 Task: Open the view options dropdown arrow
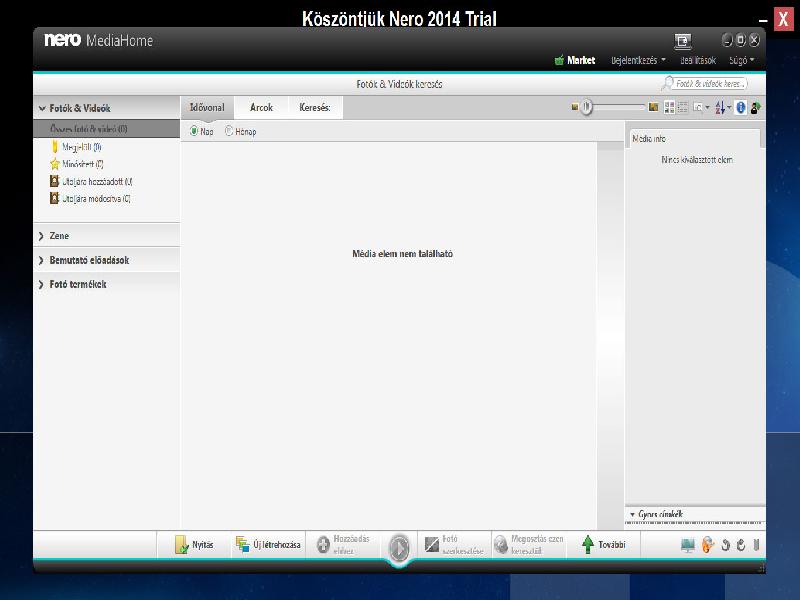pyautogui.click(x=707, y=107)
